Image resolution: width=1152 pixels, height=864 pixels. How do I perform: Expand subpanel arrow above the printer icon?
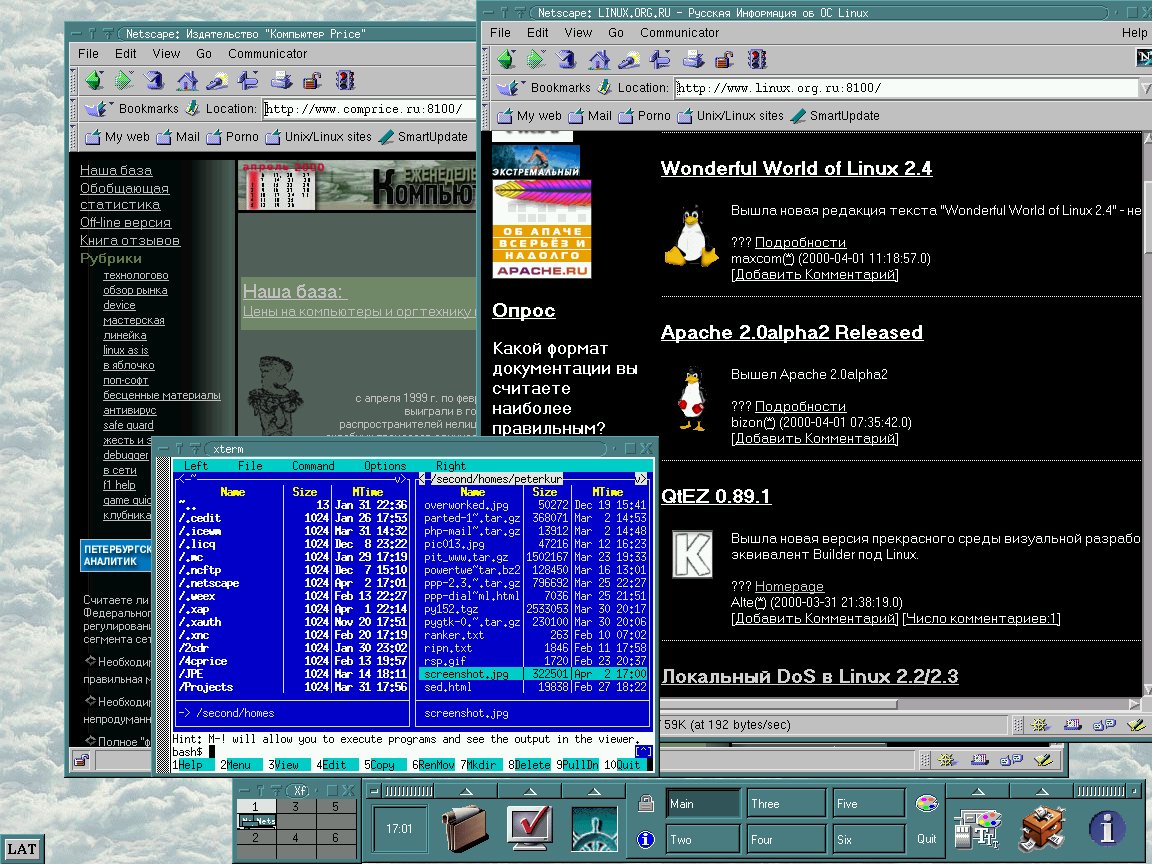(x=1042, y=791)
